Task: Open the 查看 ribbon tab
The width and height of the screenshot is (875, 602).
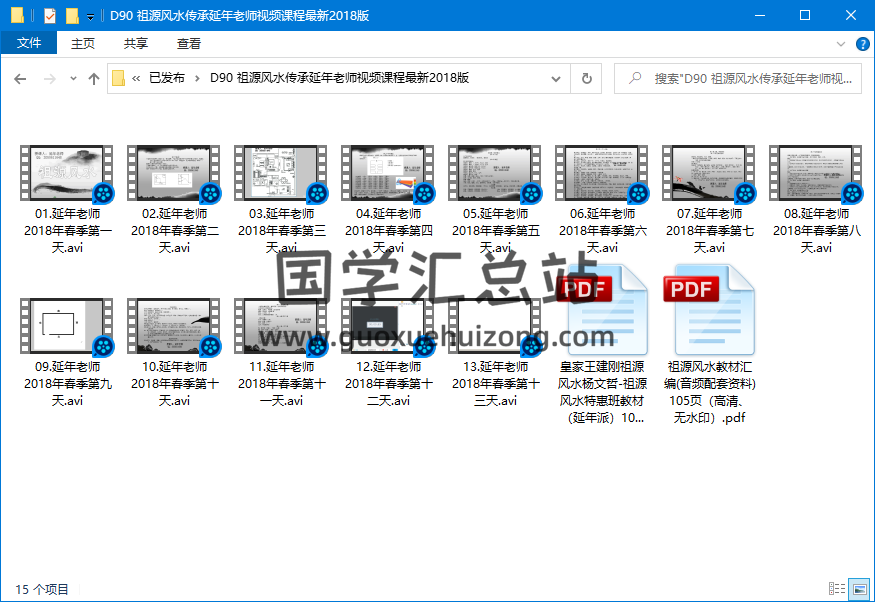Action: pyautogui.click(x=189, y=43)
